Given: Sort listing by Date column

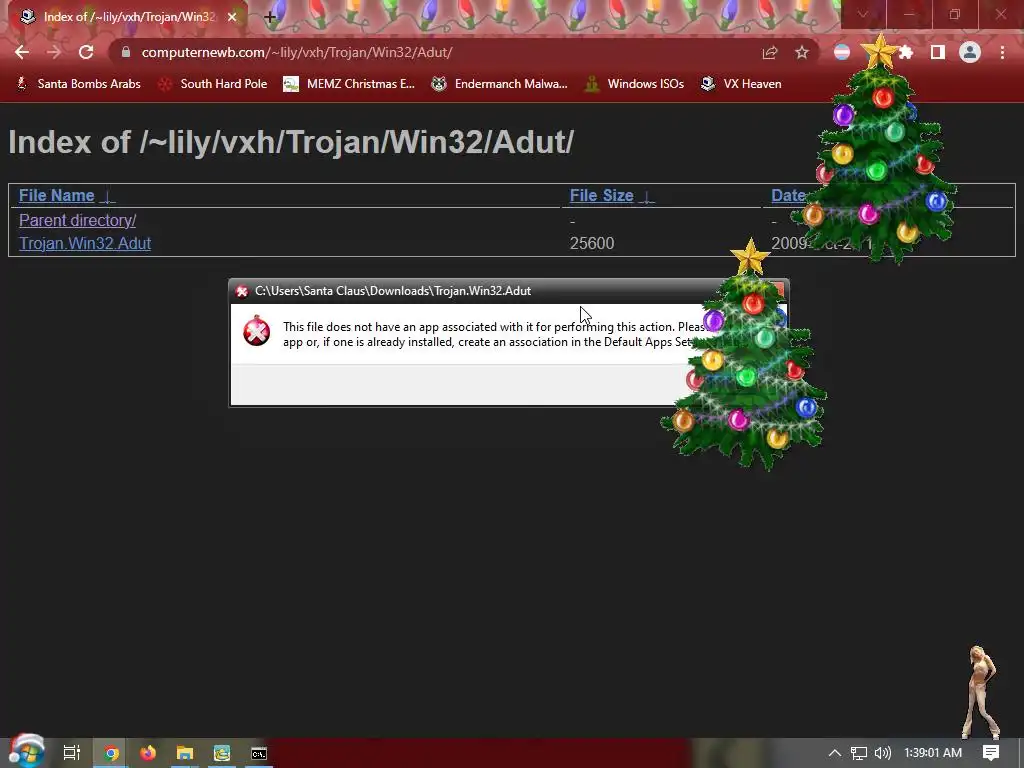Looking at the screenshot, I should [x=788, y=195].
